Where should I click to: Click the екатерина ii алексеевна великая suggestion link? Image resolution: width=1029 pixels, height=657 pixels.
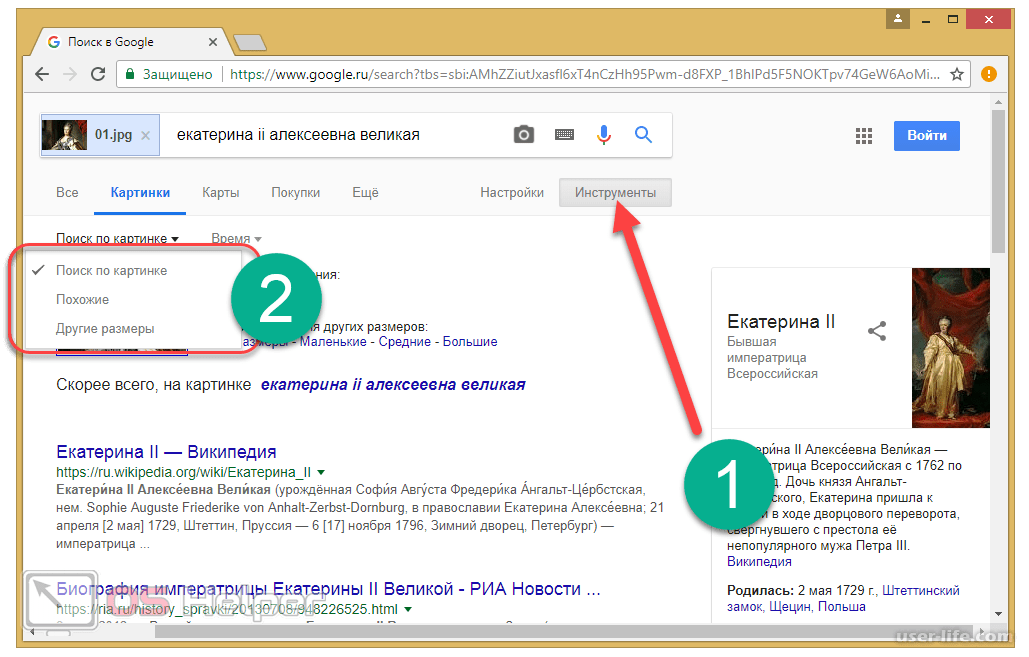[x=393, y=385]
